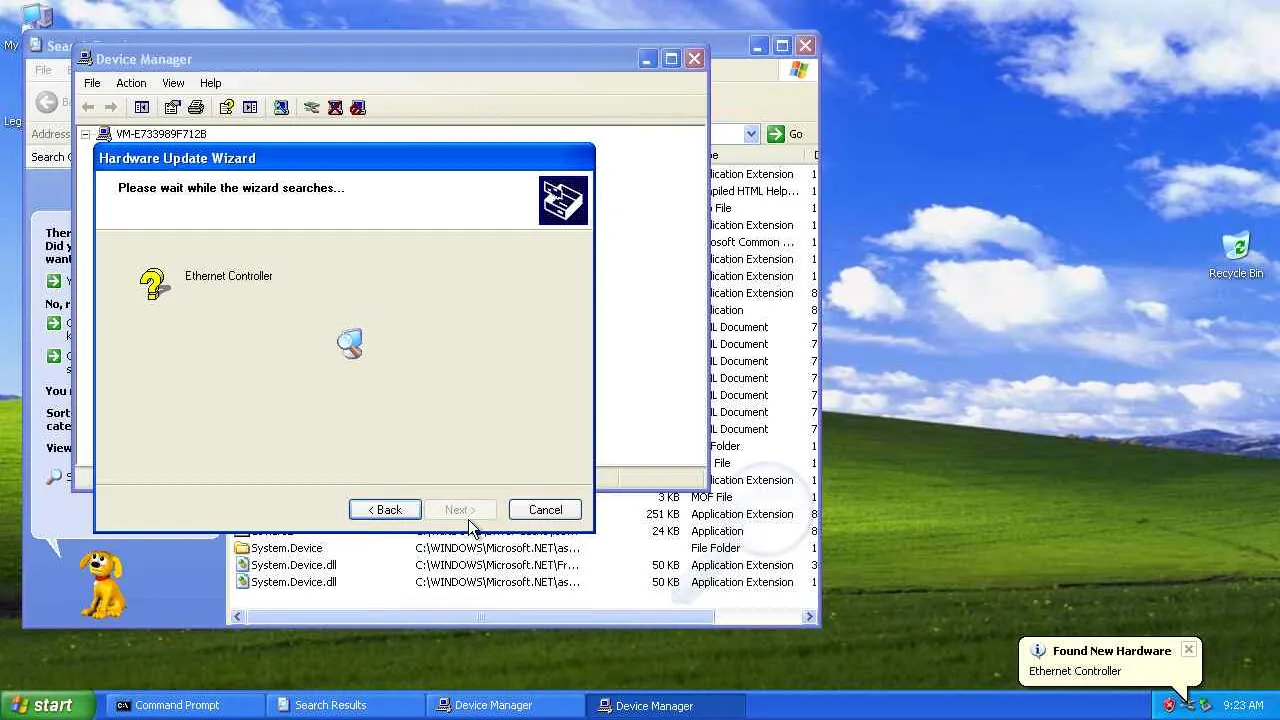Screen dimensions: 1280x720
Task: Click the taskbar clock showing 9:23 AM
Action: click(x=1243, y=705)
